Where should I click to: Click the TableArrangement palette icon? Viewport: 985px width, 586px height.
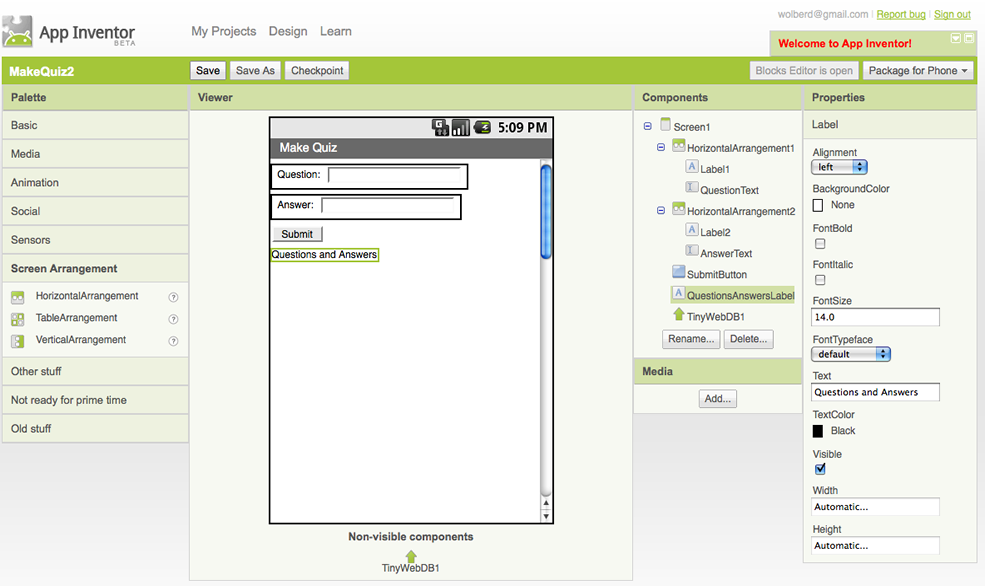(x=18, y=319)
